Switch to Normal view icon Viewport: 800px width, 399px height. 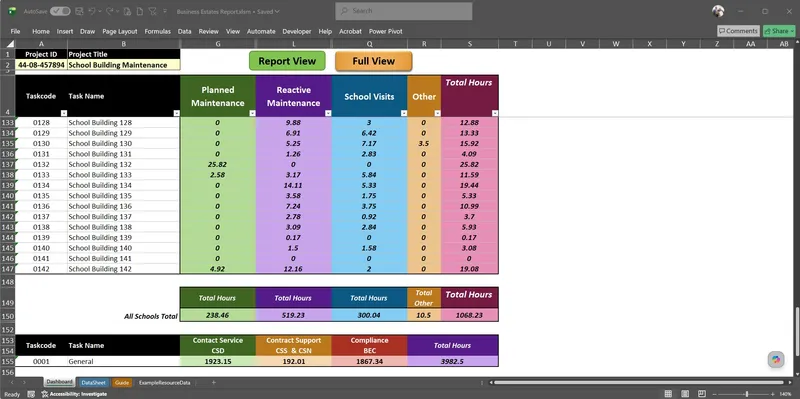click(x=668, y=394)
